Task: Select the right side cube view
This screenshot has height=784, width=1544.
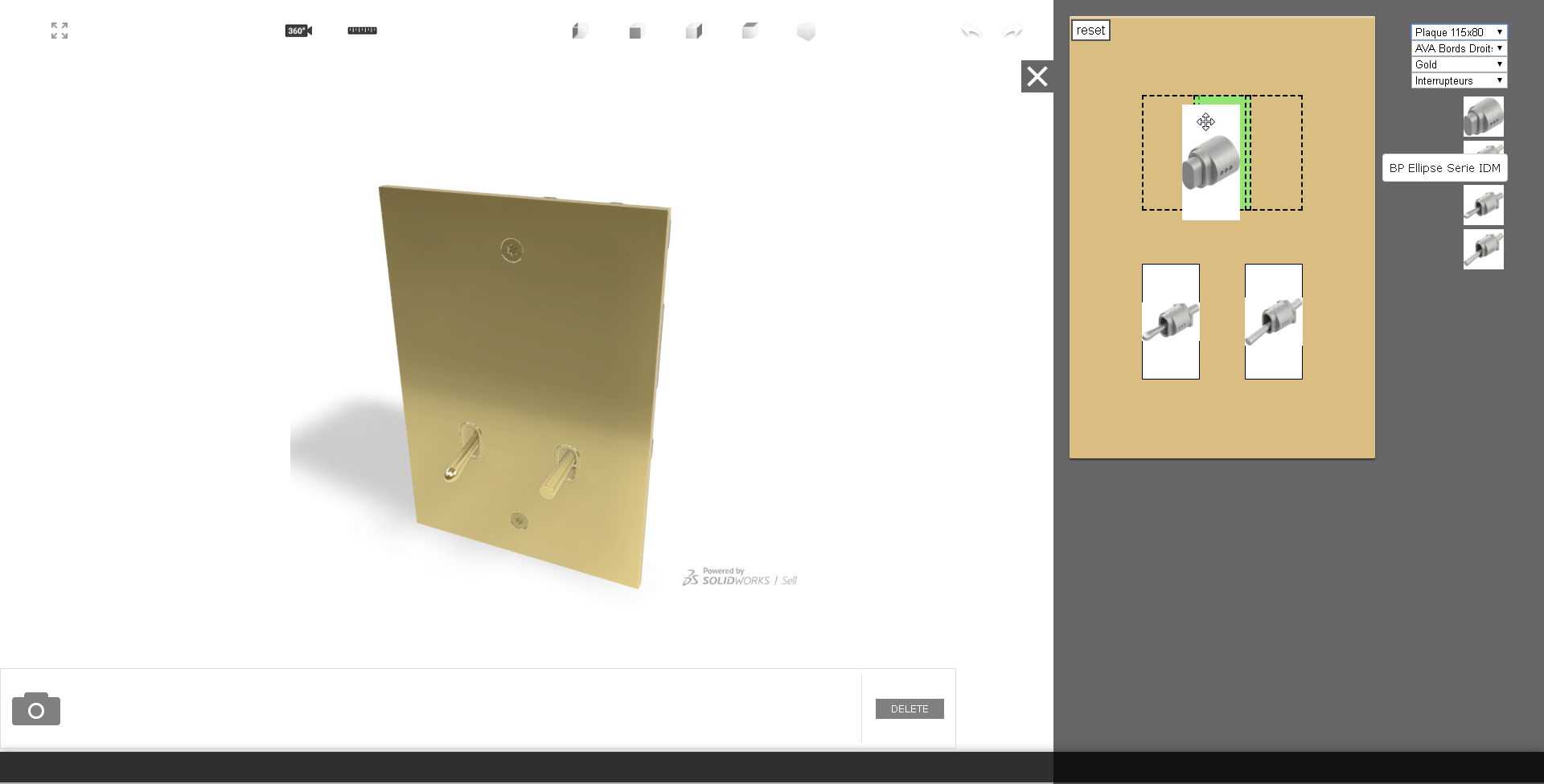Action: click(x=694, y=31)
